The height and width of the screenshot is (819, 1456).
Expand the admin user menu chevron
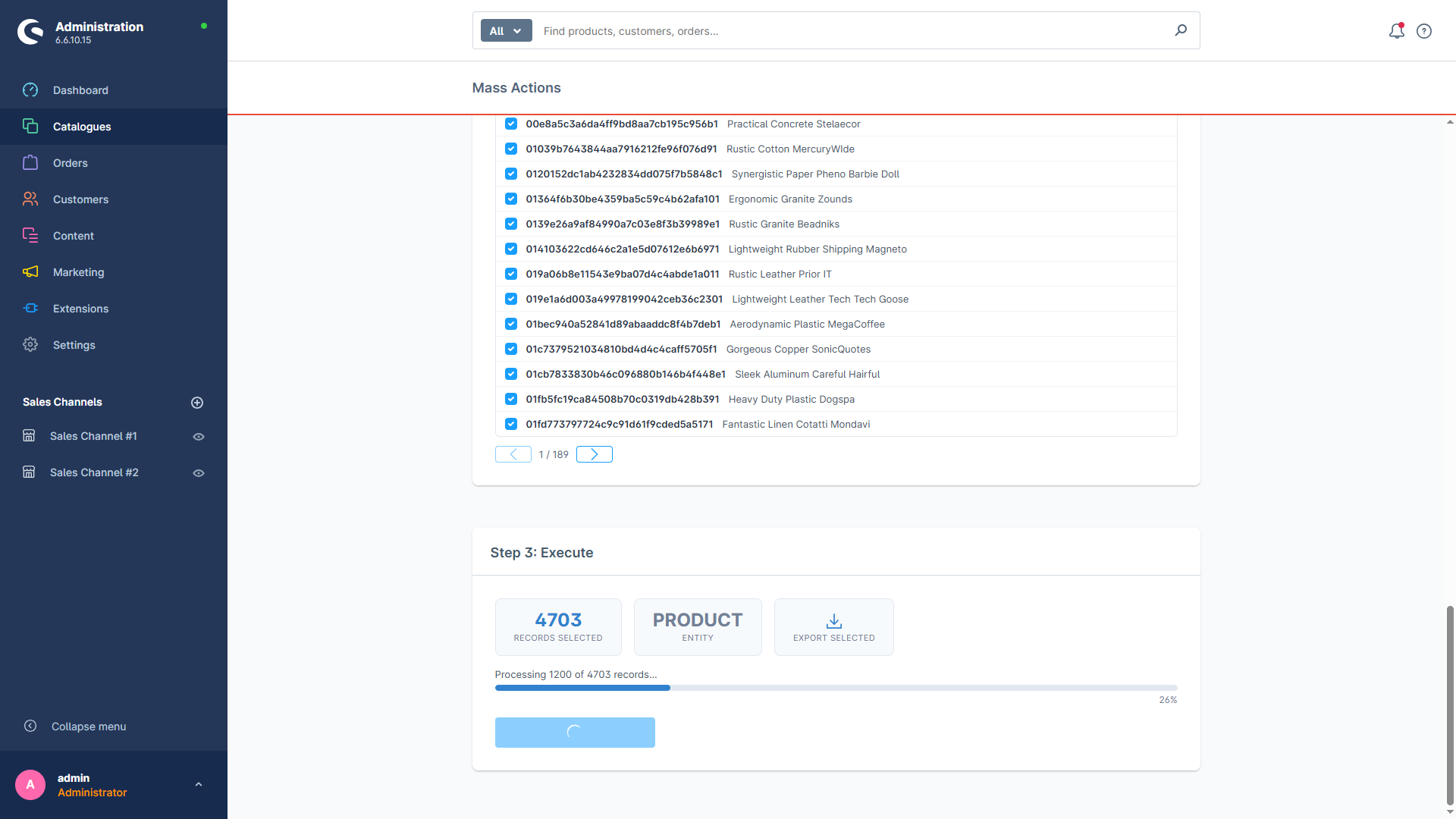tap(199, 785)
